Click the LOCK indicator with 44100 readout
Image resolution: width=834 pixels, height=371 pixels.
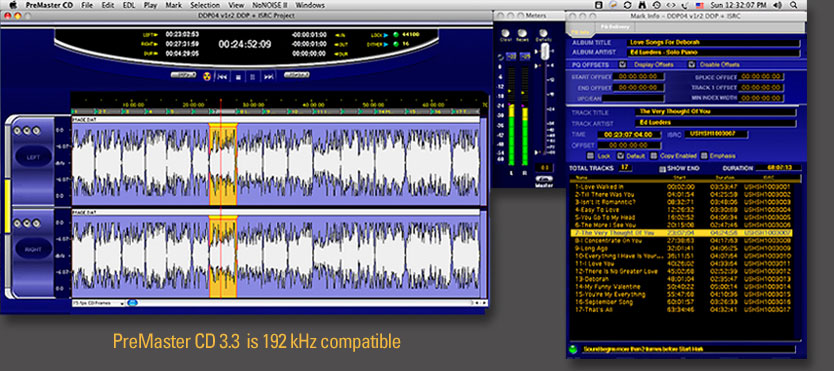pos(395,35)
